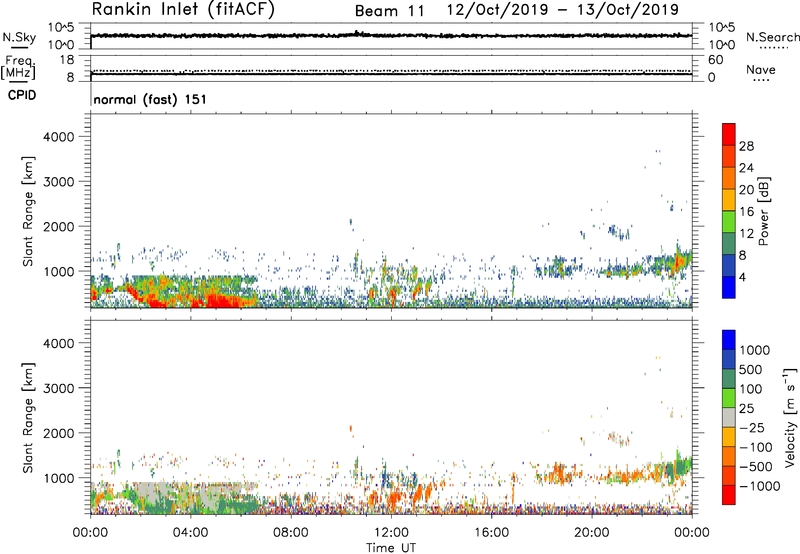Click the '-25' Velocity colorbar tick label
The image size is (800, 554).
coord(752,428)
